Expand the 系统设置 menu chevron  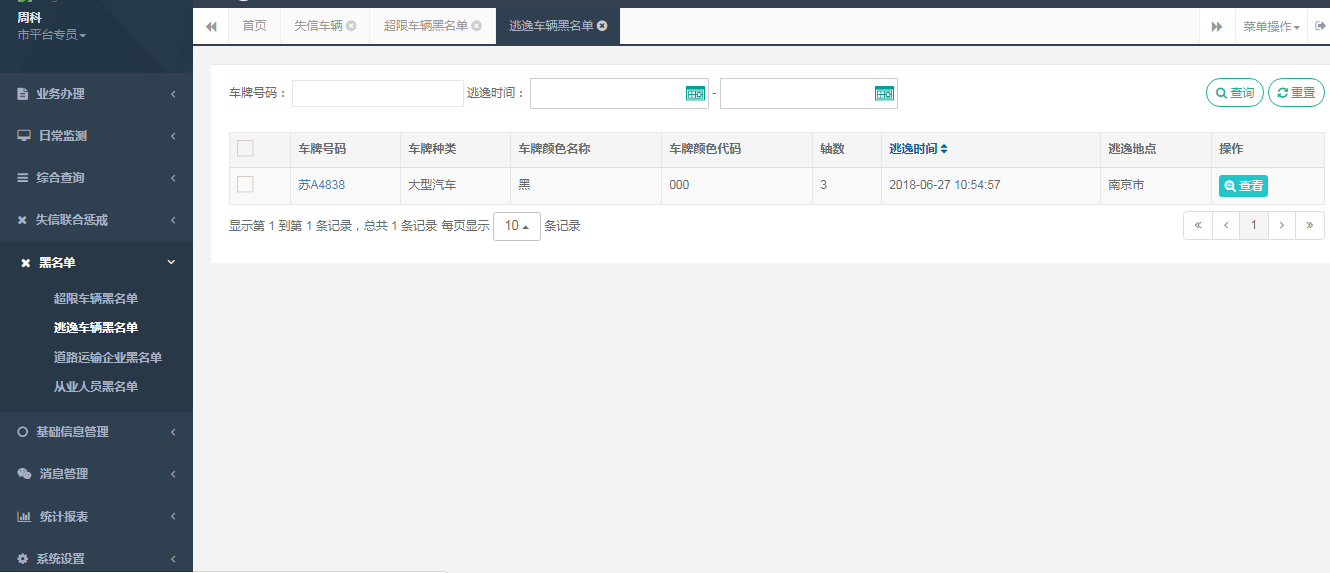coord(173,559)
